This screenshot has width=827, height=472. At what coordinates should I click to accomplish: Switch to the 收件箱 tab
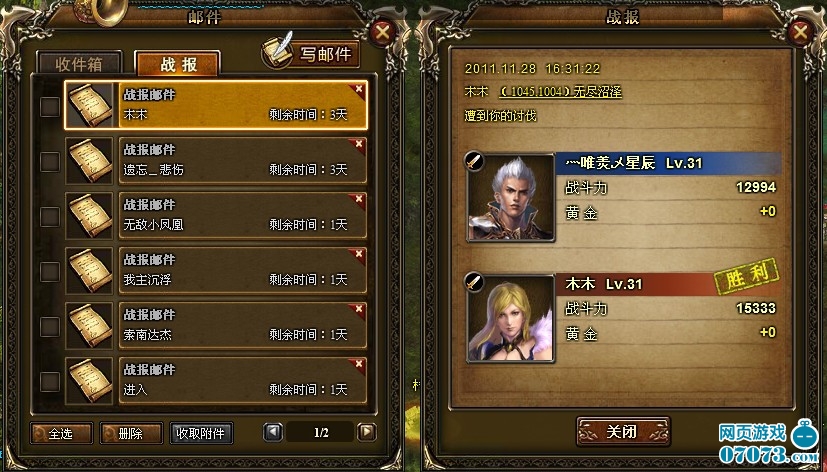click(79, 63)
